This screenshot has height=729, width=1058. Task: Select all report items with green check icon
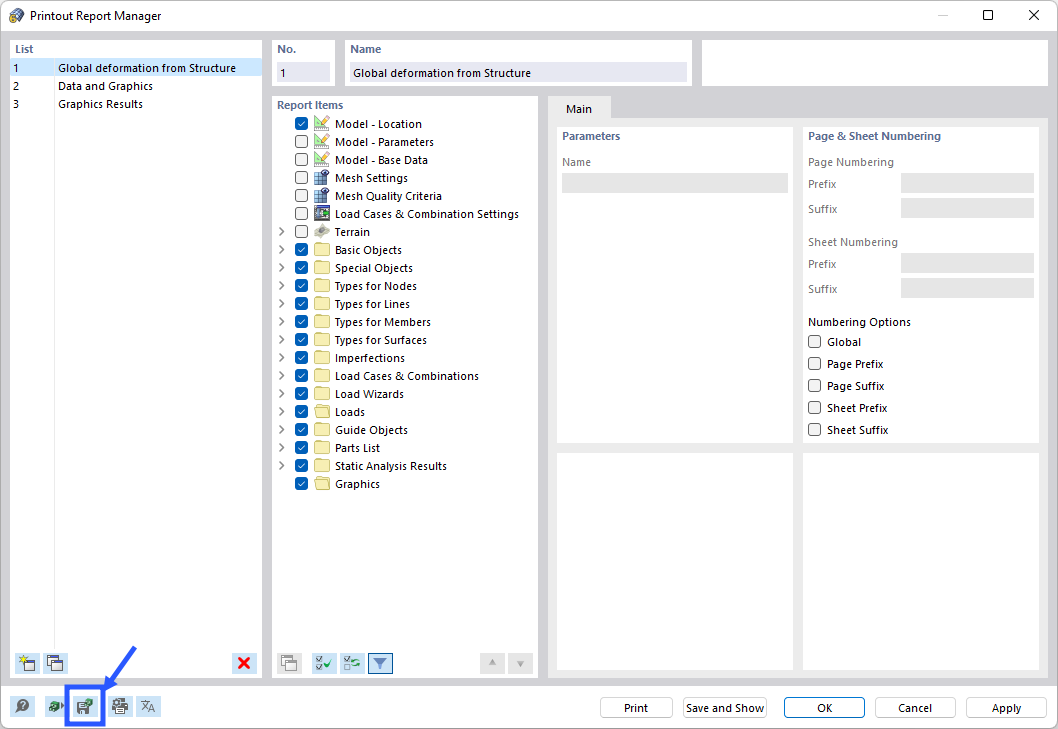[323, 662]
